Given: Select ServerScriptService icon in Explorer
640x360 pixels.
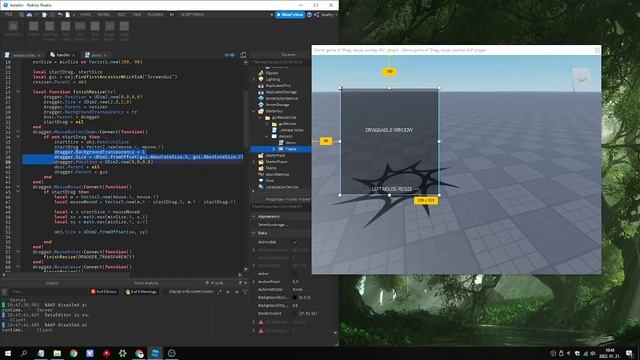Looking at the screenshot, I should point(261,98).
